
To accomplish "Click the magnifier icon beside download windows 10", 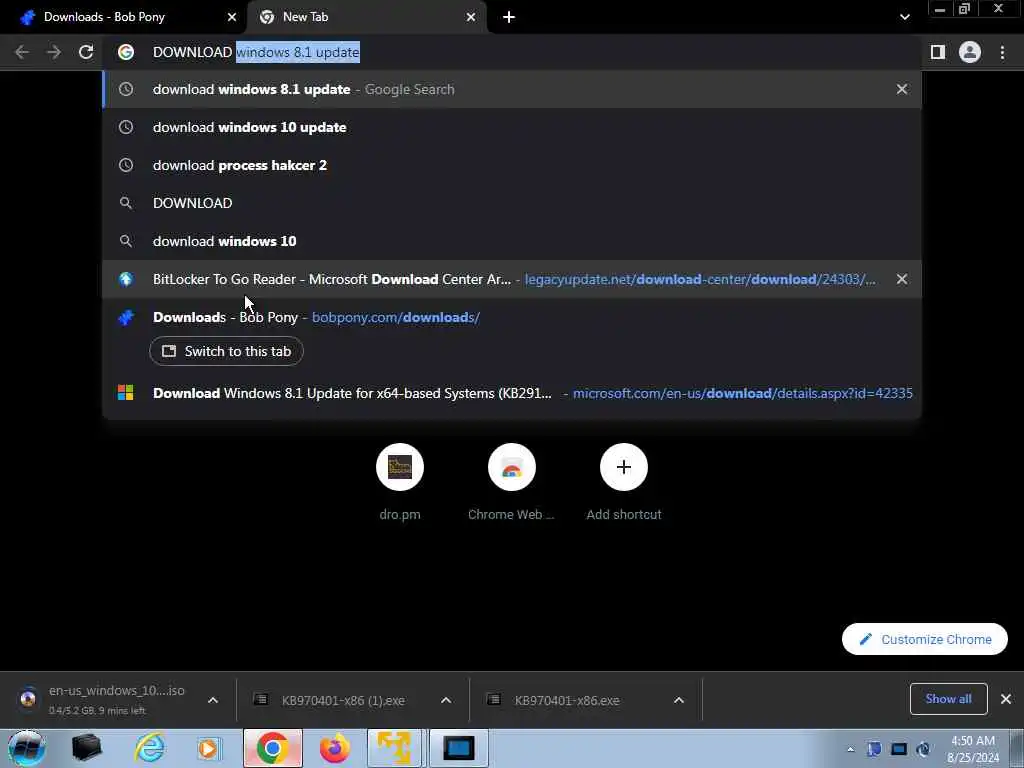I will click(126, 241).
